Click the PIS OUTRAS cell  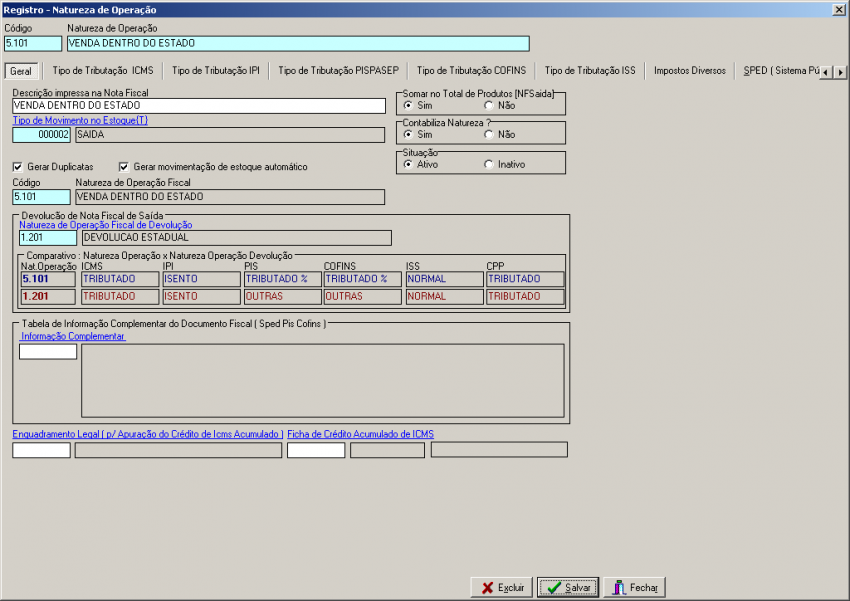(283, 296)
